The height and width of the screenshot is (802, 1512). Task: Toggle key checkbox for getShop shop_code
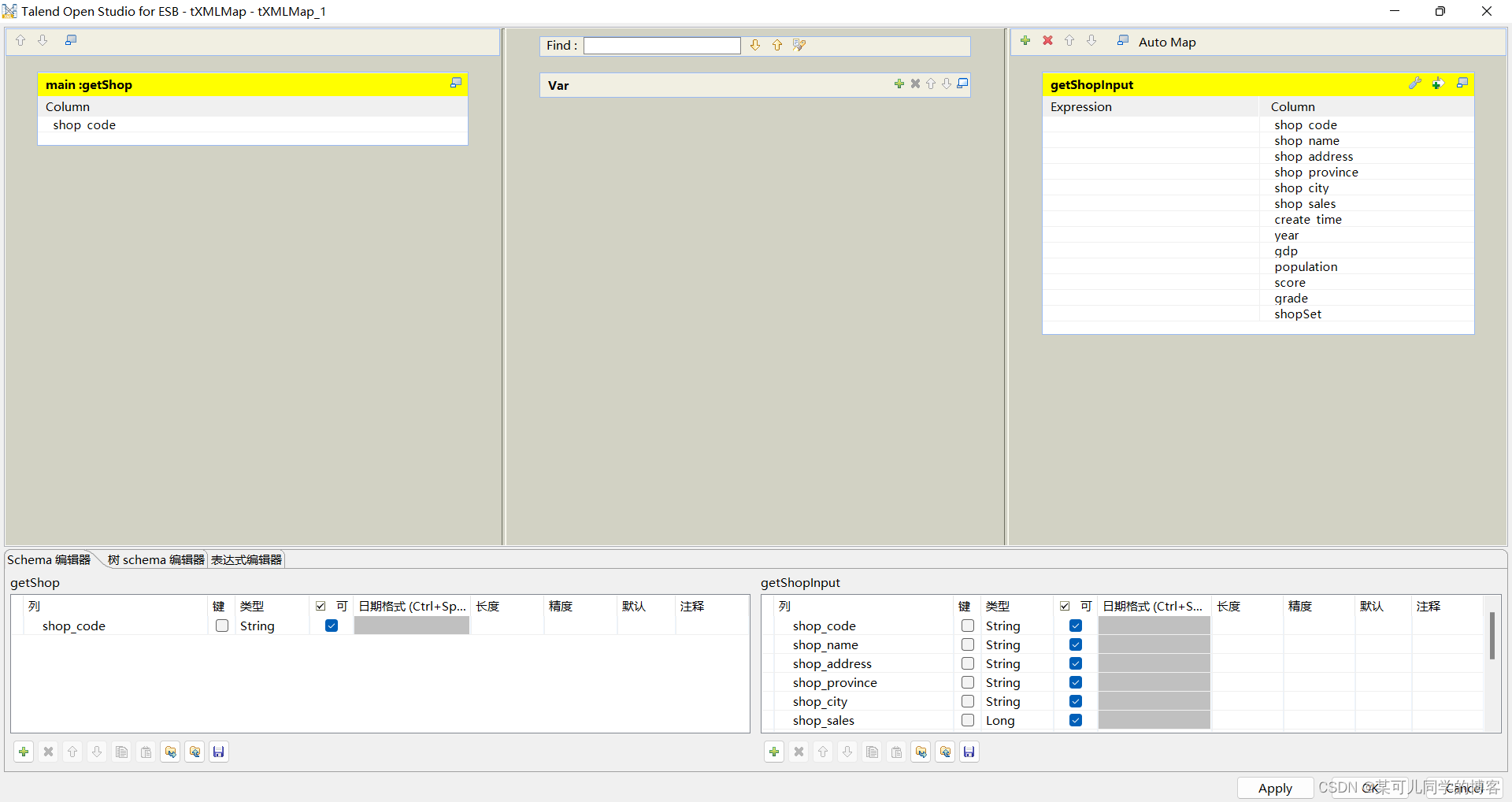point(222,626)
